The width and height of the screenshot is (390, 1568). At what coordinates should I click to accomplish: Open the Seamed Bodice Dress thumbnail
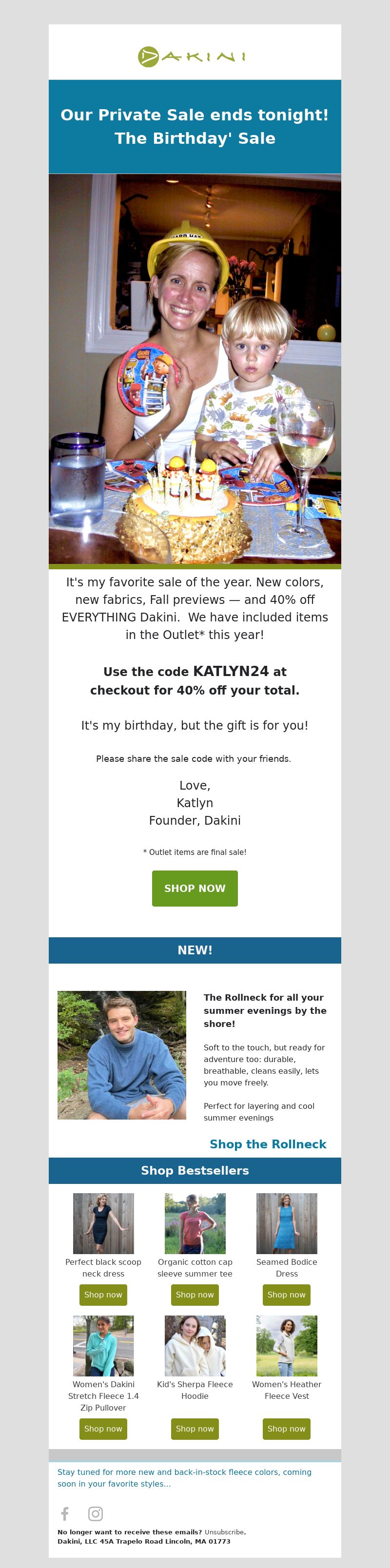tap(287, 1223)
